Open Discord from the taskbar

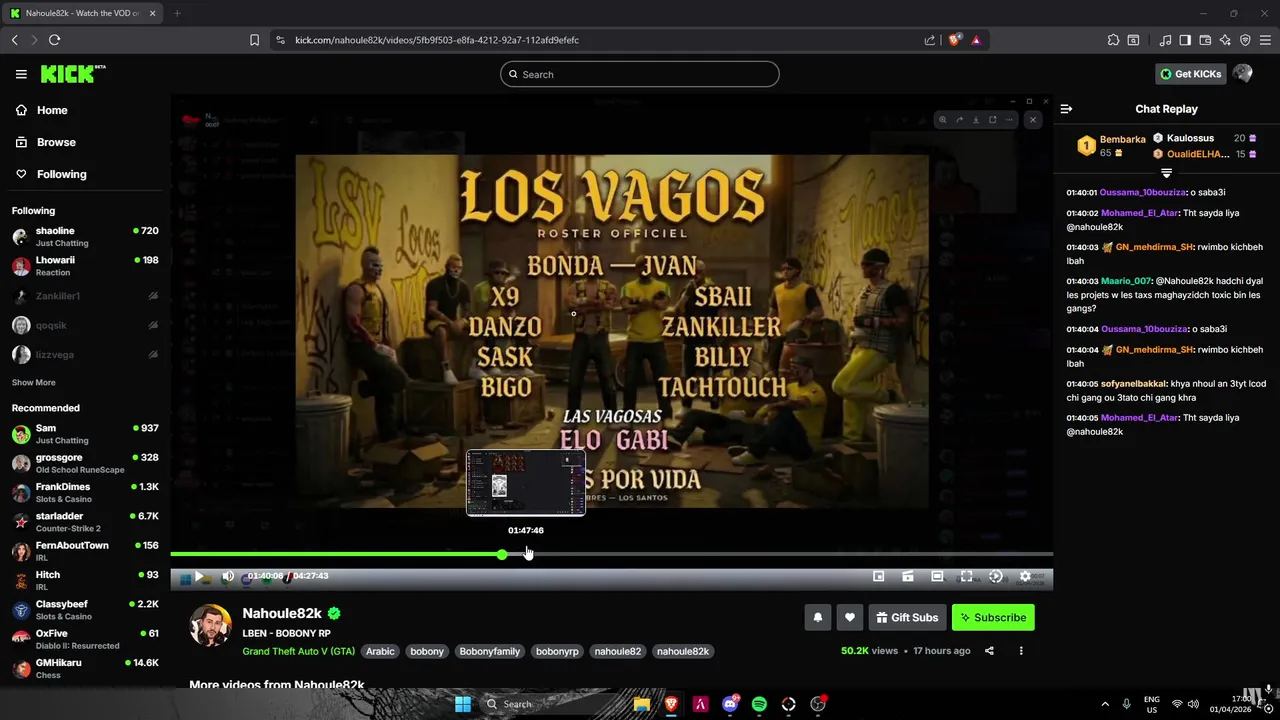tap(730, 704)
